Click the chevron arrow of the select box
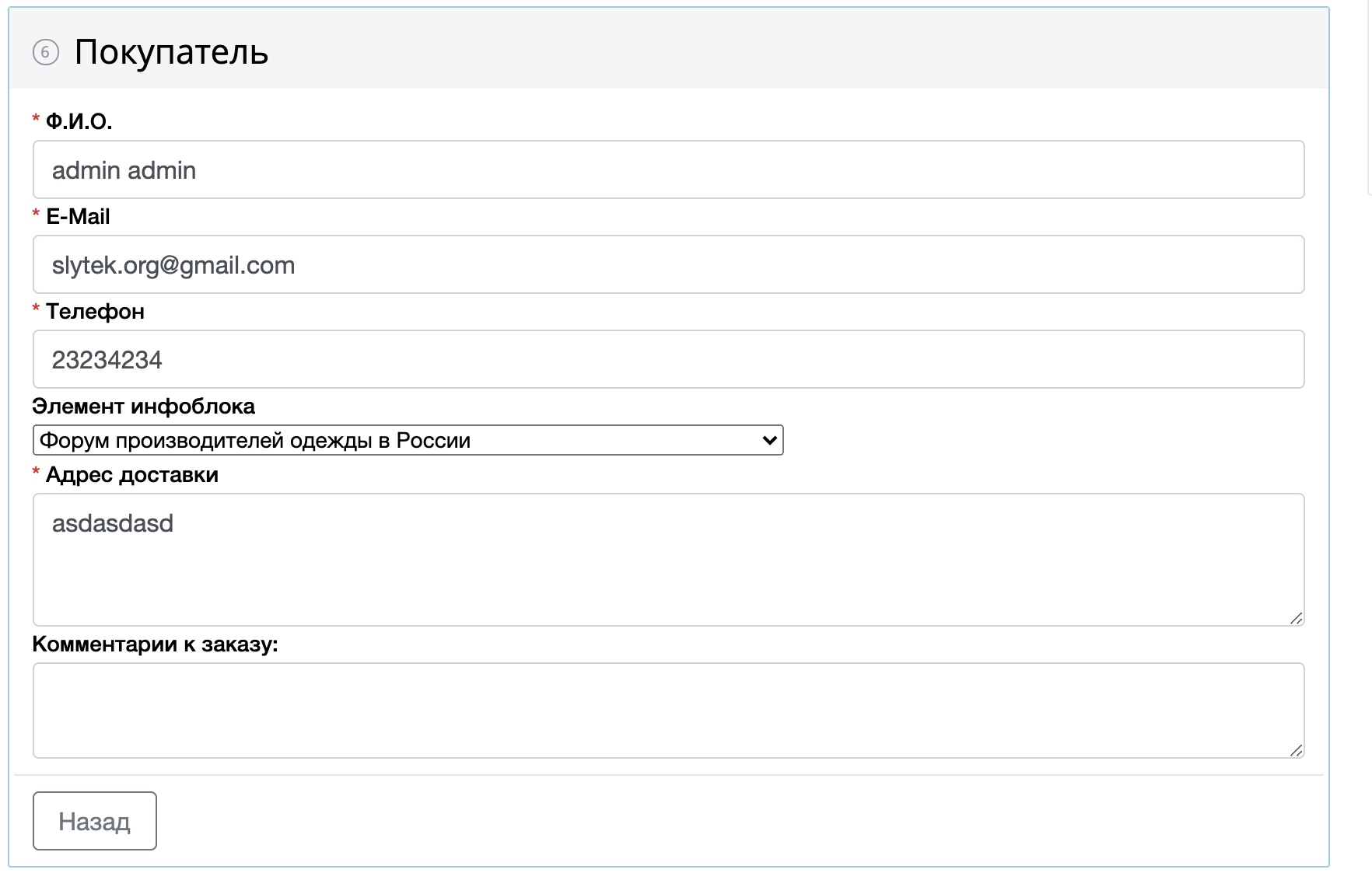Image resolution: width=1372 pixels, height=880 pixels. 769,440
